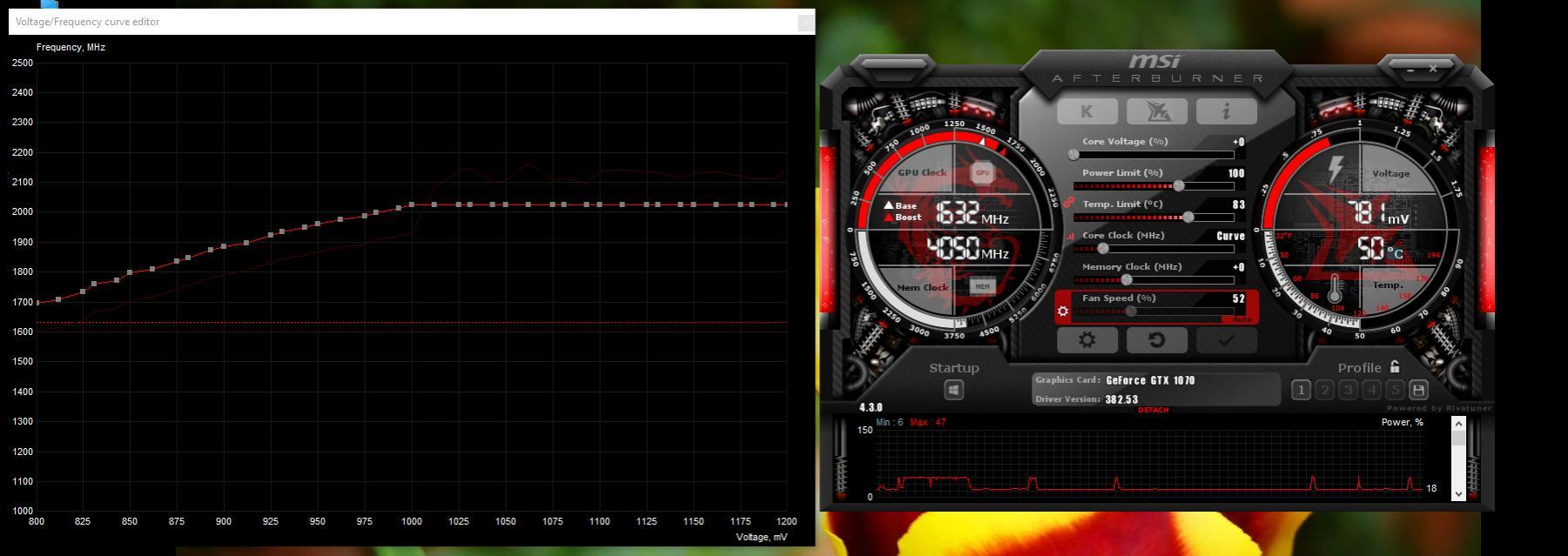The image size is (1568, 556).
Task: Click the GPU chip icon in clock gauge
Action: 982,172
